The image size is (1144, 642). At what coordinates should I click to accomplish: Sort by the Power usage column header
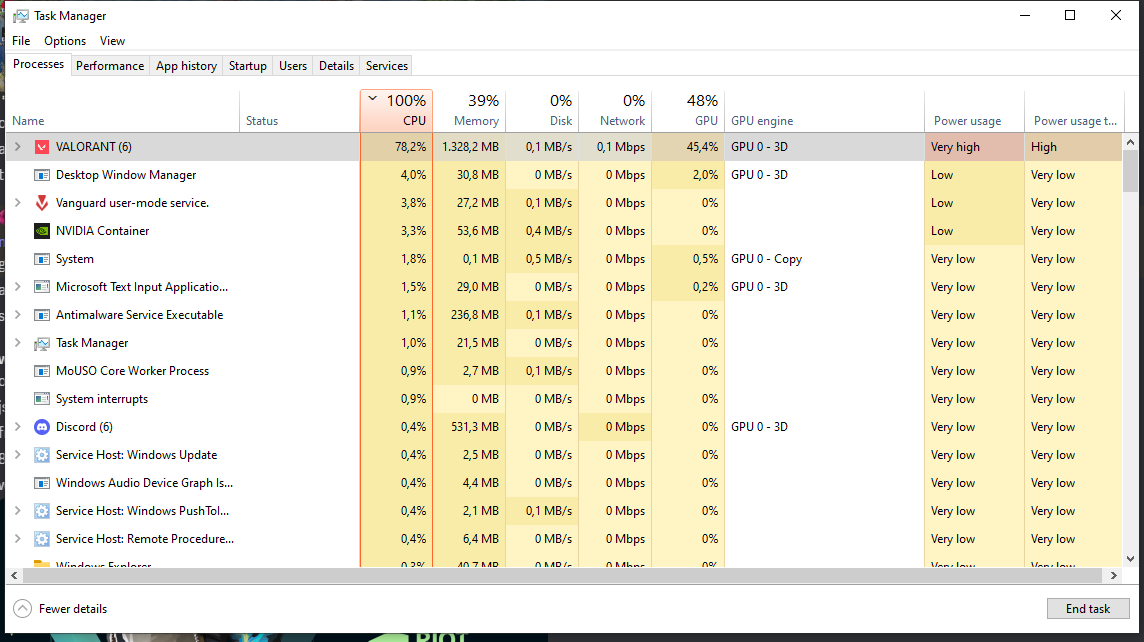[974, 111]
